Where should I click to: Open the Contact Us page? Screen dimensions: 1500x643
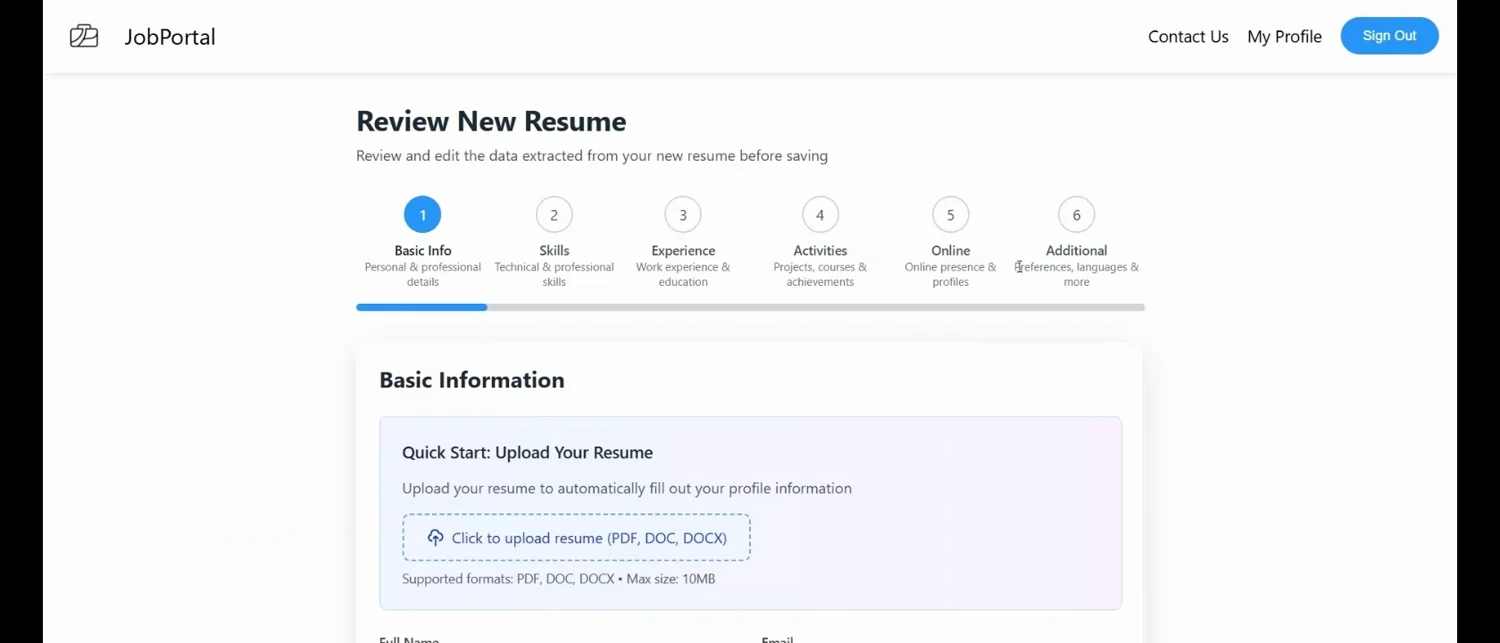(x=1188, y=37)
